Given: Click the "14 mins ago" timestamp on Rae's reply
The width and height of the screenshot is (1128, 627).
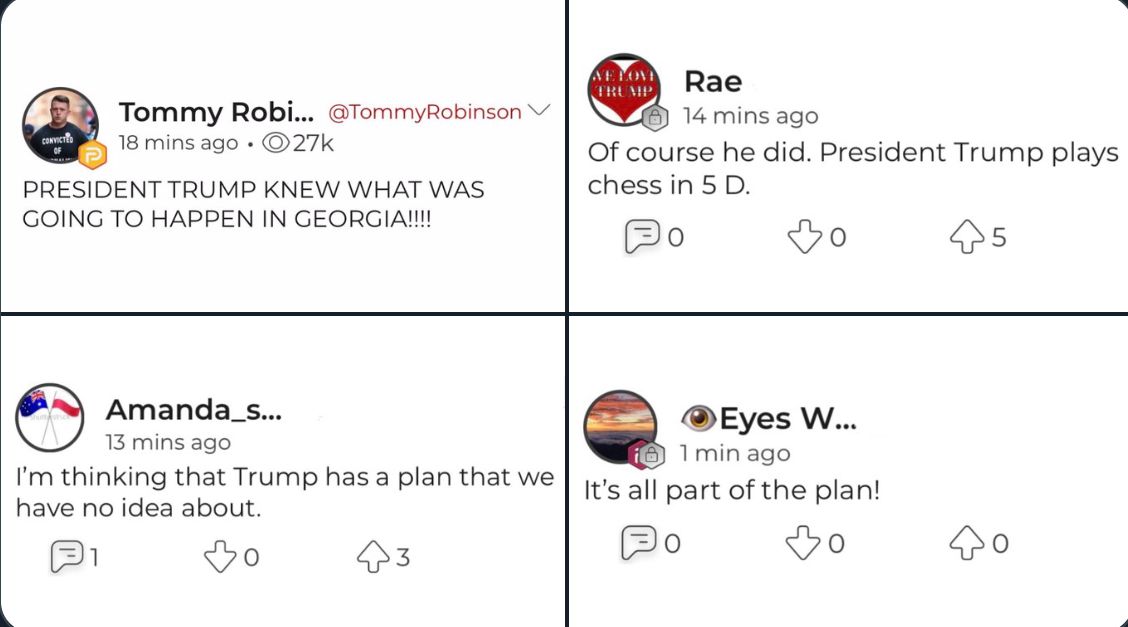Looking at the screenshot, I should 750,116.
